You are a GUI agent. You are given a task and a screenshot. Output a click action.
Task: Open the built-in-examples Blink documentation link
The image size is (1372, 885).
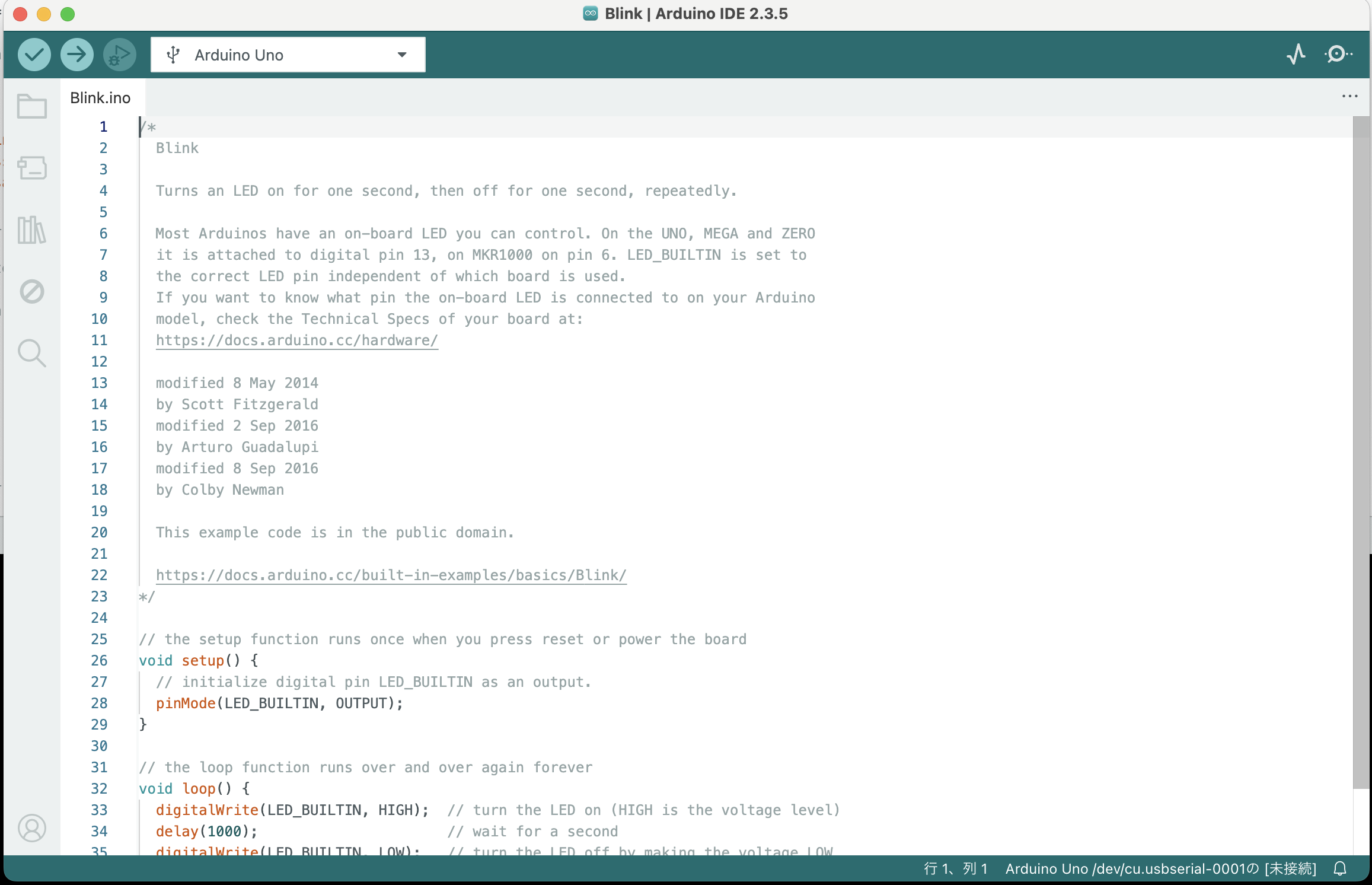point(391,575)
